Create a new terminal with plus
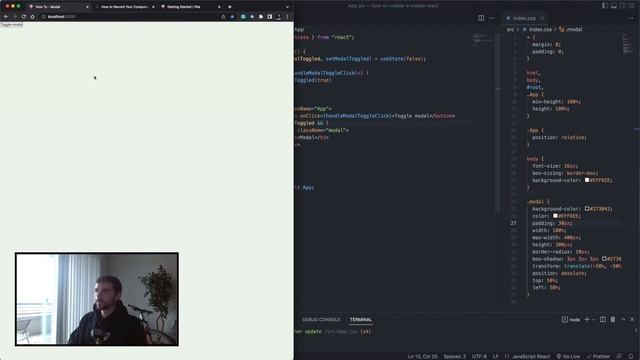The height and width of the screenshot is (360, 640). [587, 320]
